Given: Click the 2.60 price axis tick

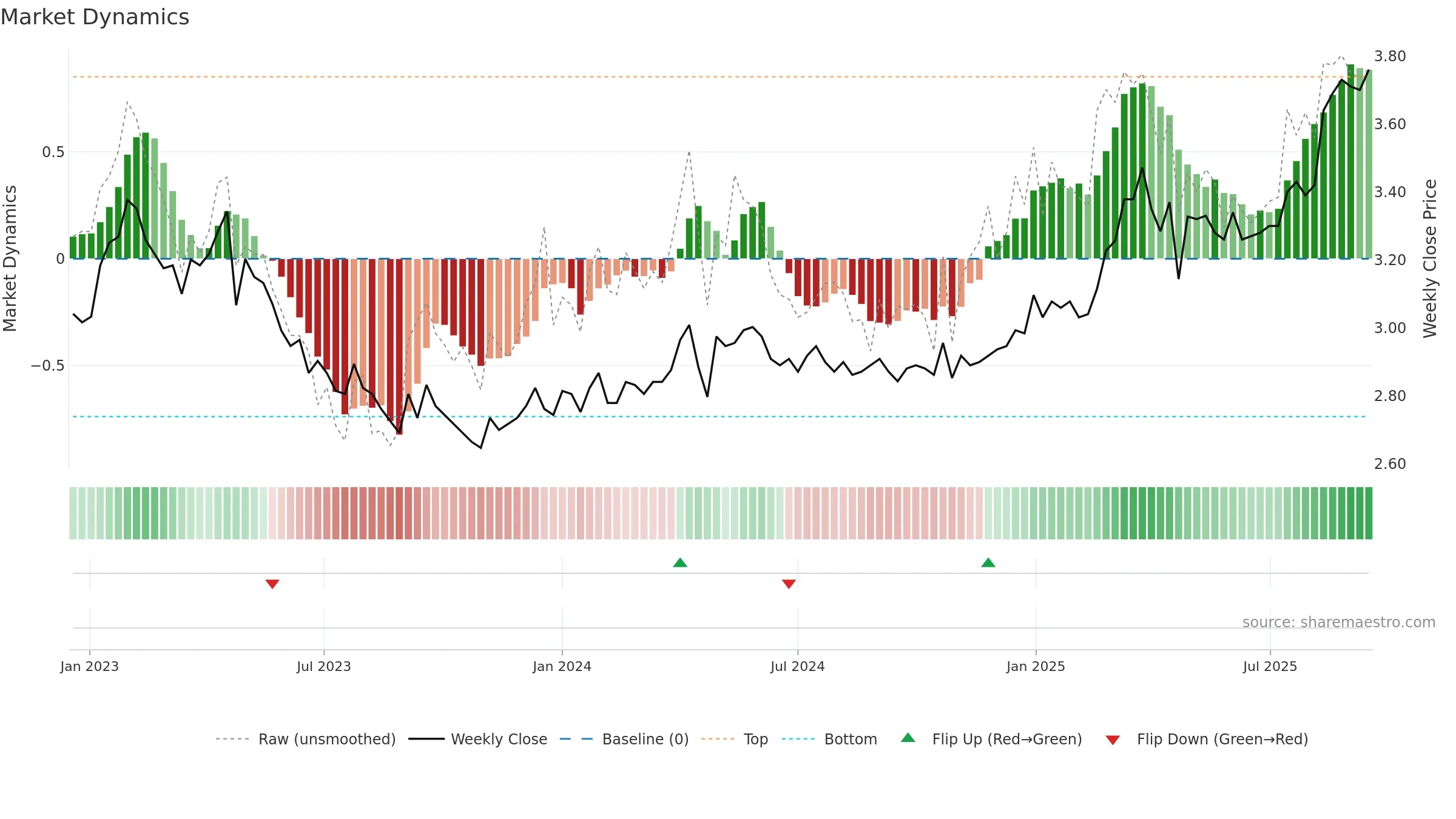Looking at the screenshot, I should pos(1390,464).
